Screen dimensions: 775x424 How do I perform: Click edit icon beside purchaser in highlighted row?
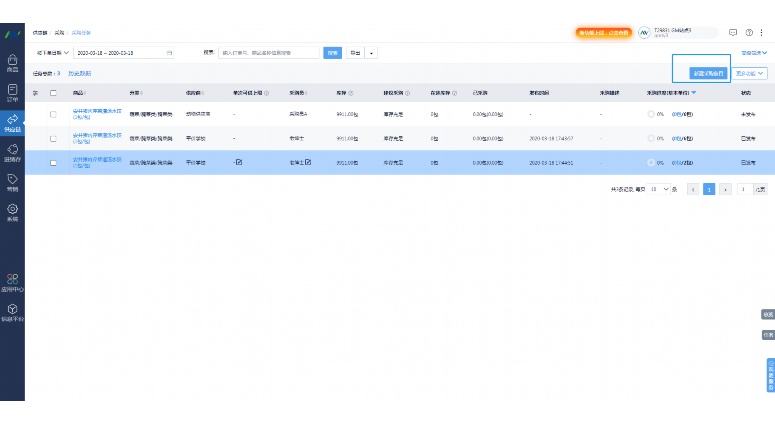click(x=308, y=162)
